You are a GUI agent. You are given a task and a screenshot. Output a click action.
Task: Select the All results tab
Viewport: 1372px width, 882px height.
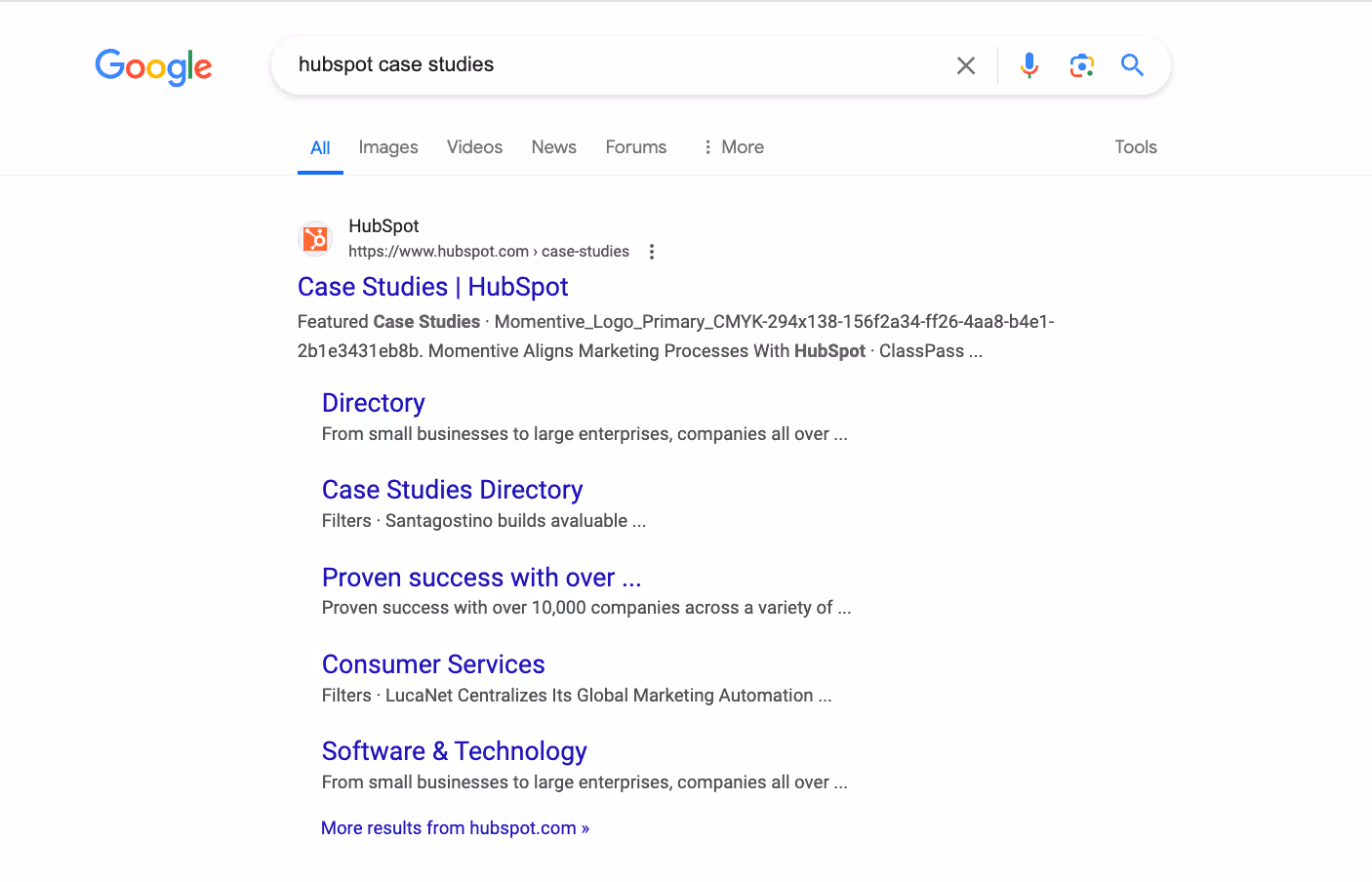click(320, 147)
